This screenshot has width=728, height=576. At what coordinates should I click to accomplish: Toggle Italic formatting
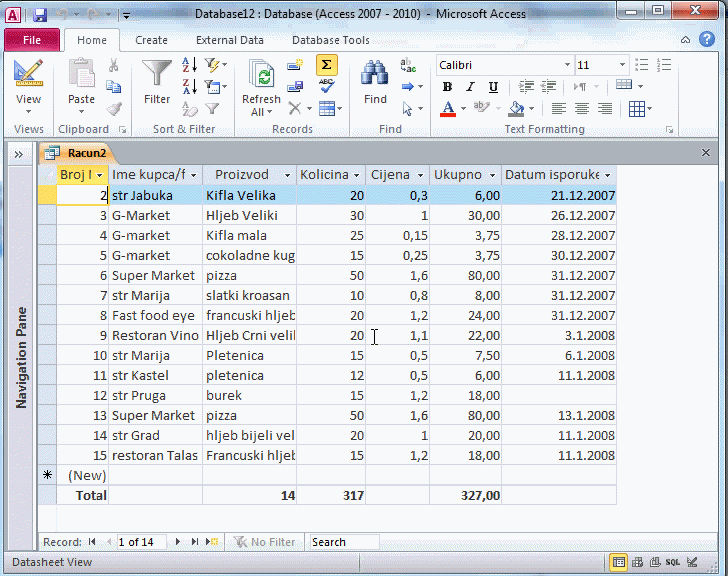coord(470,87)
